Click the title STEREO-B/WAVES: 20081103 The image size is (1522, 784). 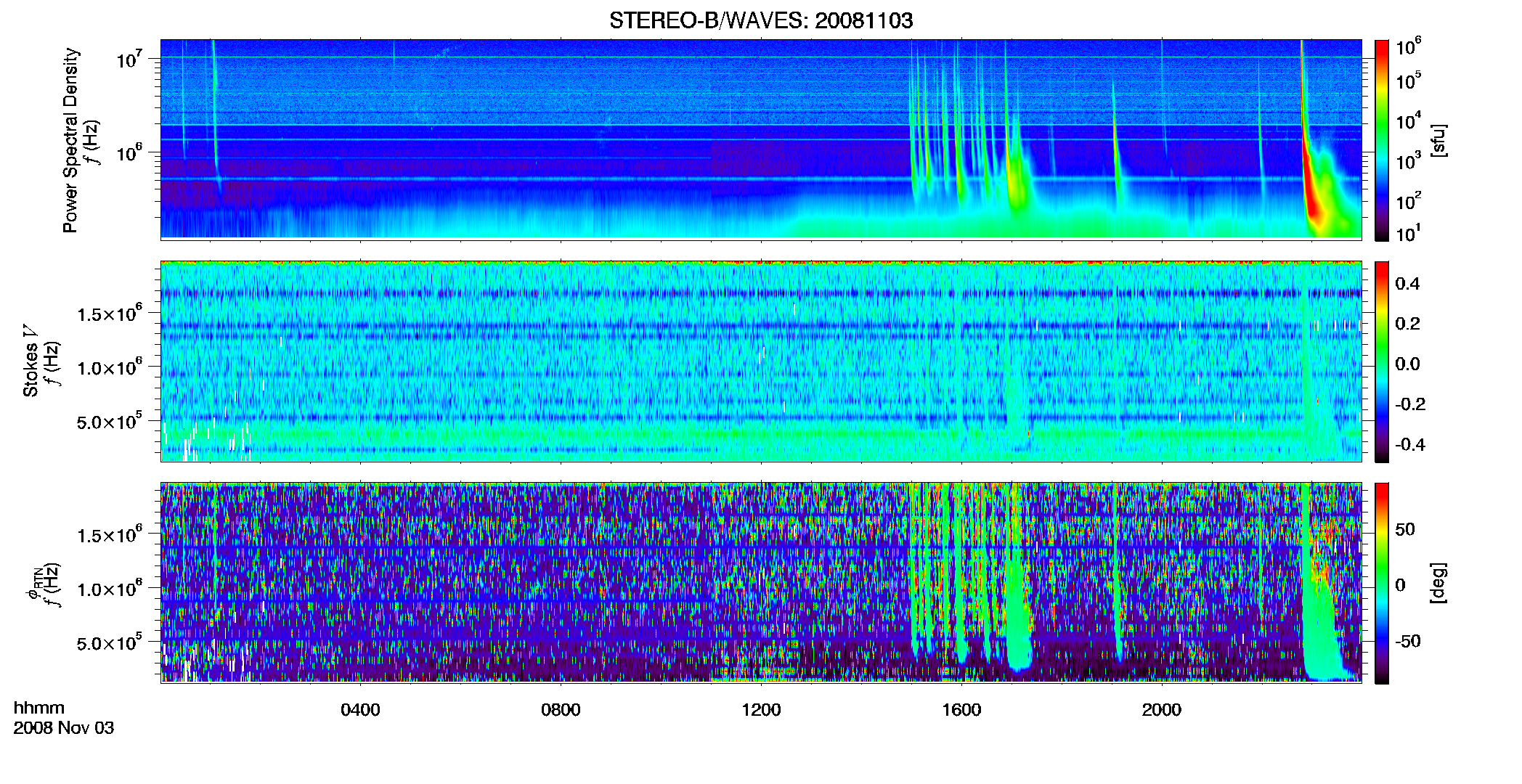pos(761,20)
